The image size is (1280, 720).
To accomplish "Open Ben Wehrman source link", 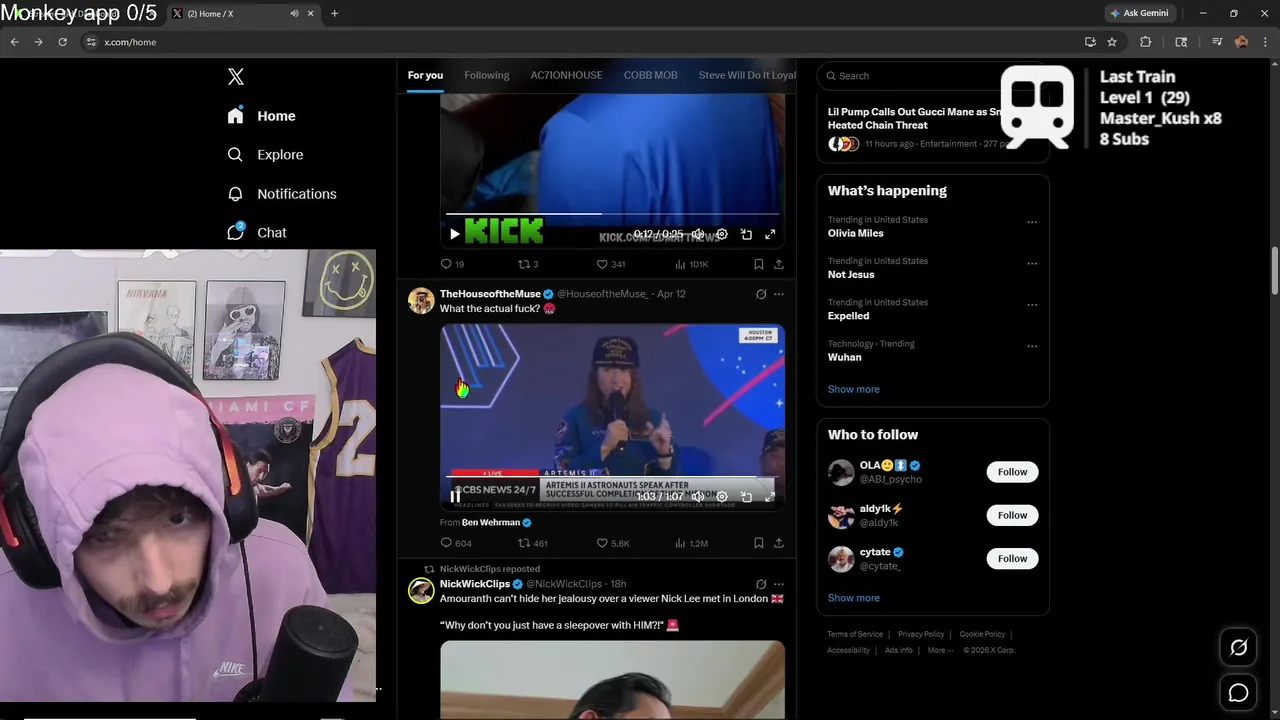I will (497, 522).
